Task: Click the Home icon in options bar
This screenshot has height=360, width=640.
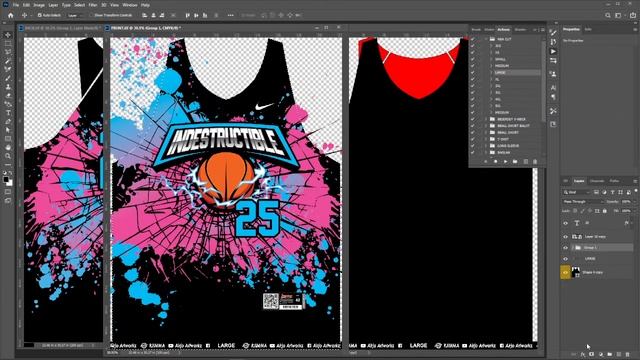Action: point(11,15)
